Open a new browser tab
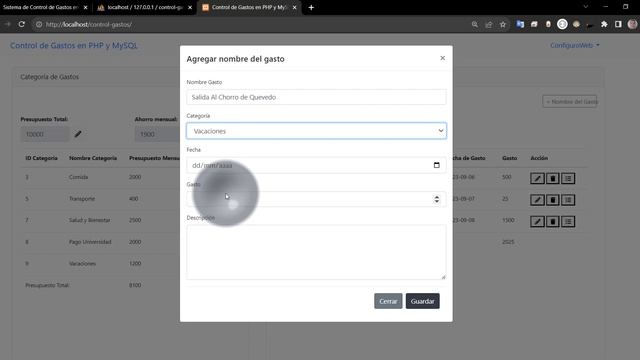The width and height of the screenshot is (640, 360). click(311, 7)
